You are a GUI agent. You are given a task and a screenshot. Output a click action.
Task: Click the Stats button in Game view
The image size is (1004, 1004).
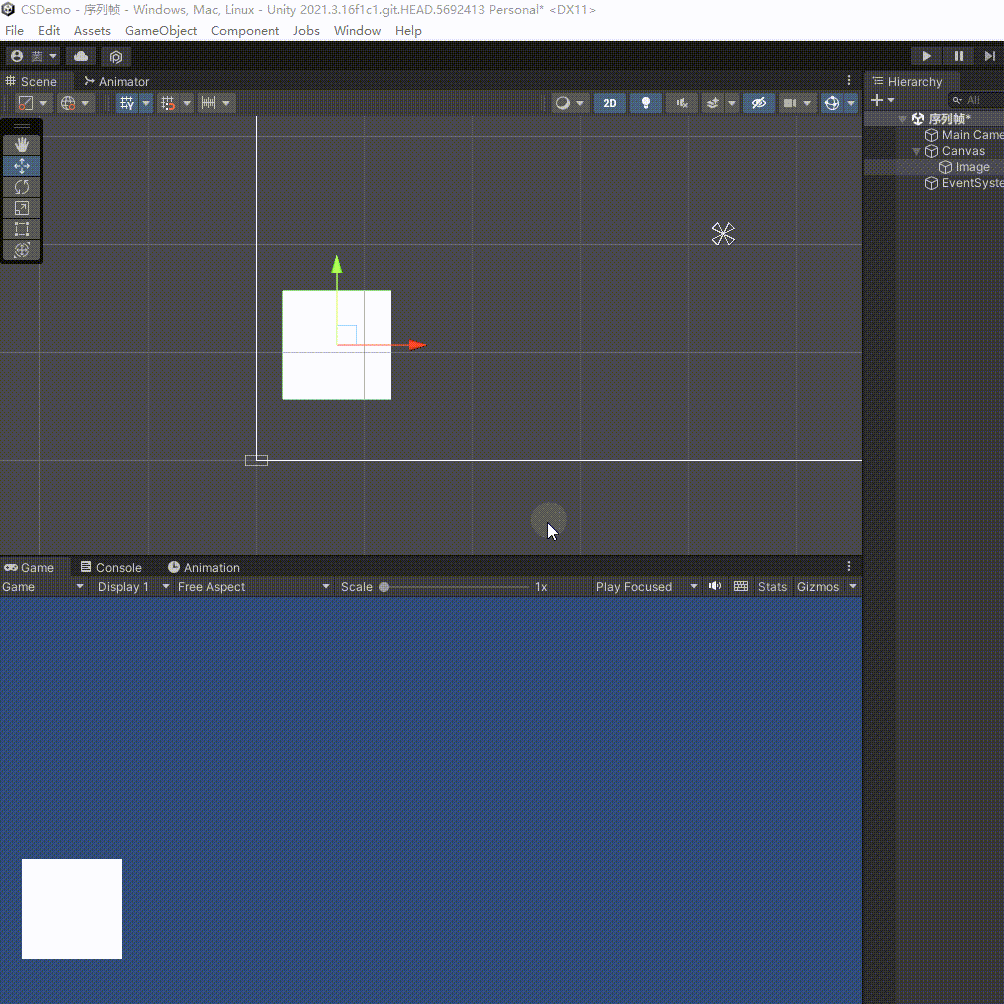(x=772, y=587)
